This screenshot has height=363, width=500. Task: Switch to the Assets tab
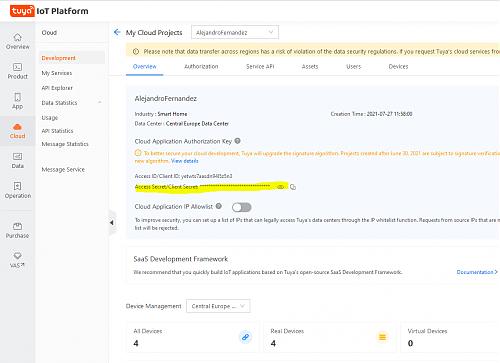pos(310,66)
